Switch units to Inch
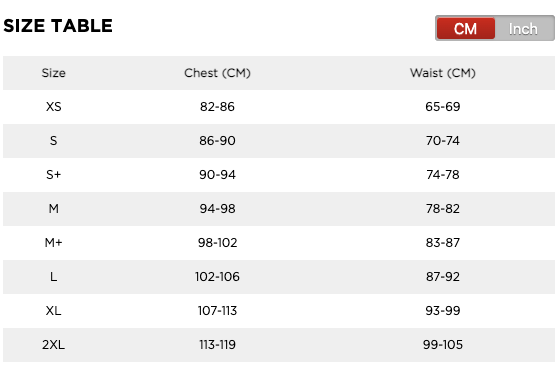The image size is (560, 365). coord(524,29)
